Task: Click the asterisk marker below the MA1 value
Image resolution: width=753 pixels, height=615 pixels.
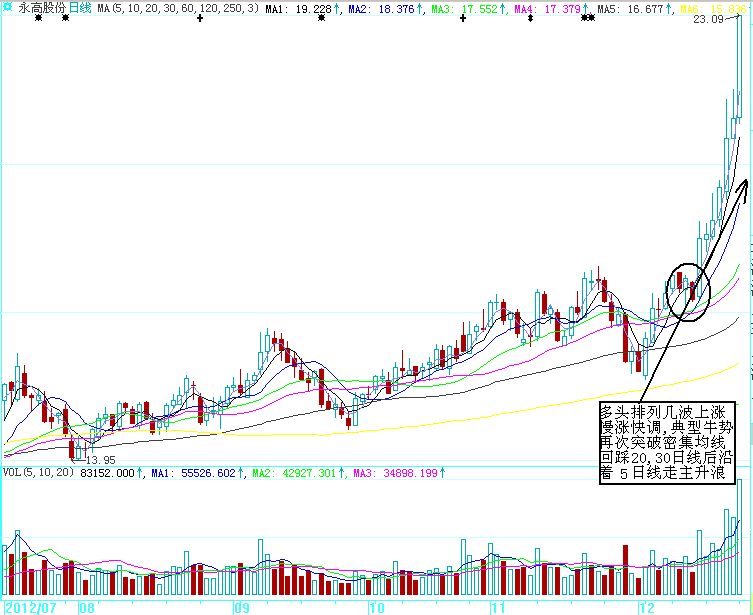Action: coord(321,19)
